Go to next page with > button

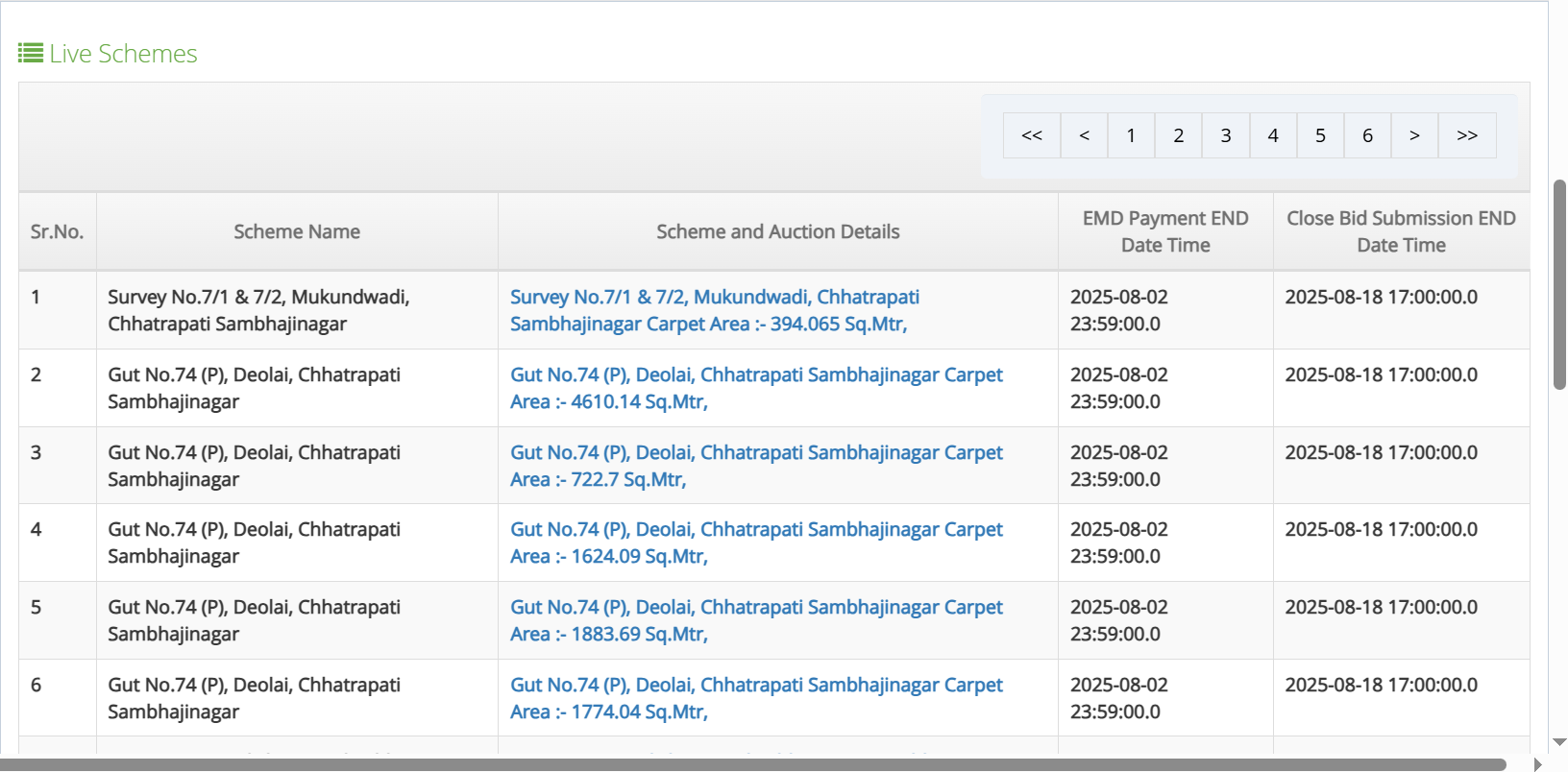click(x=1414, y=135)
